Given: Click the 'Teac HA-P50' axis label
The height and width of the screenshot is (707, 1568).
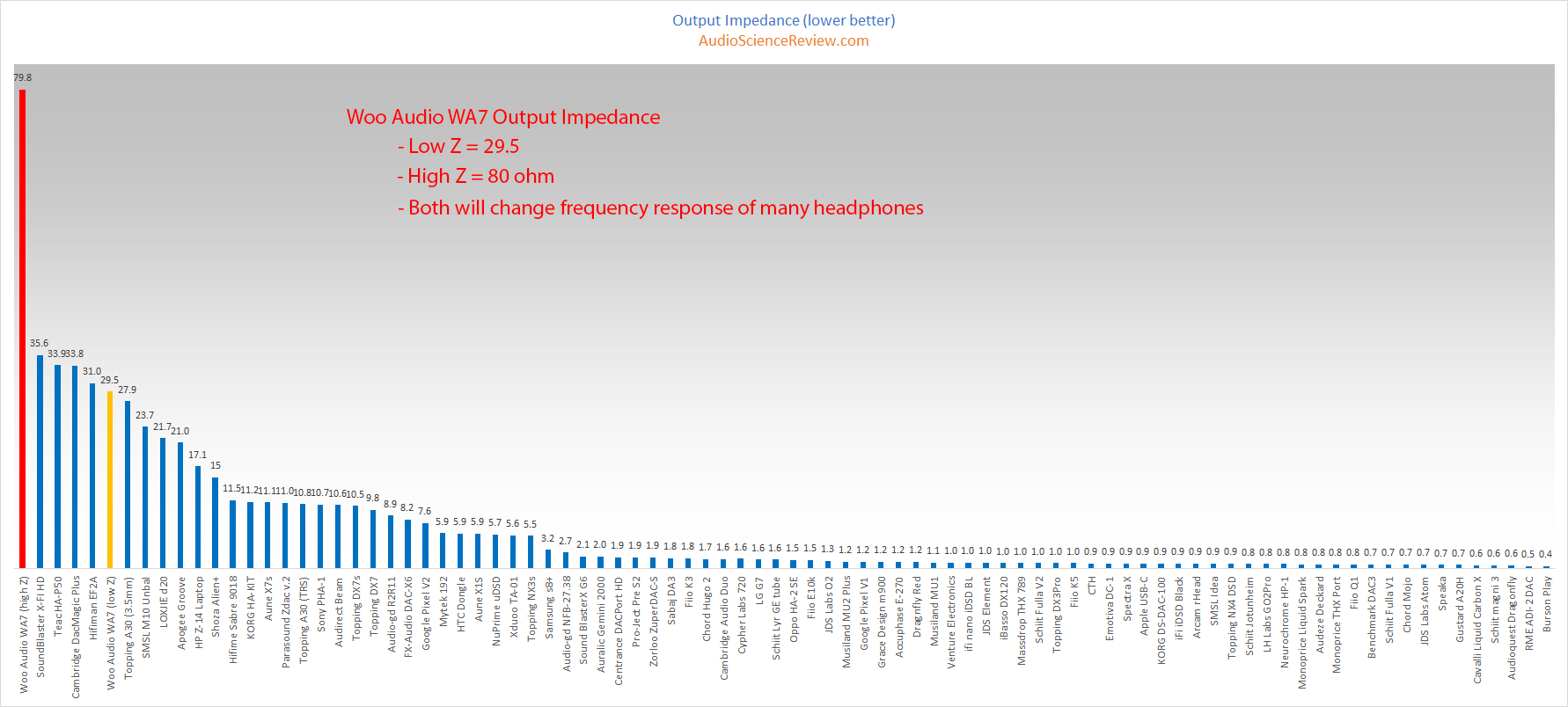Looking at the screenshot, I should (58, 607).
